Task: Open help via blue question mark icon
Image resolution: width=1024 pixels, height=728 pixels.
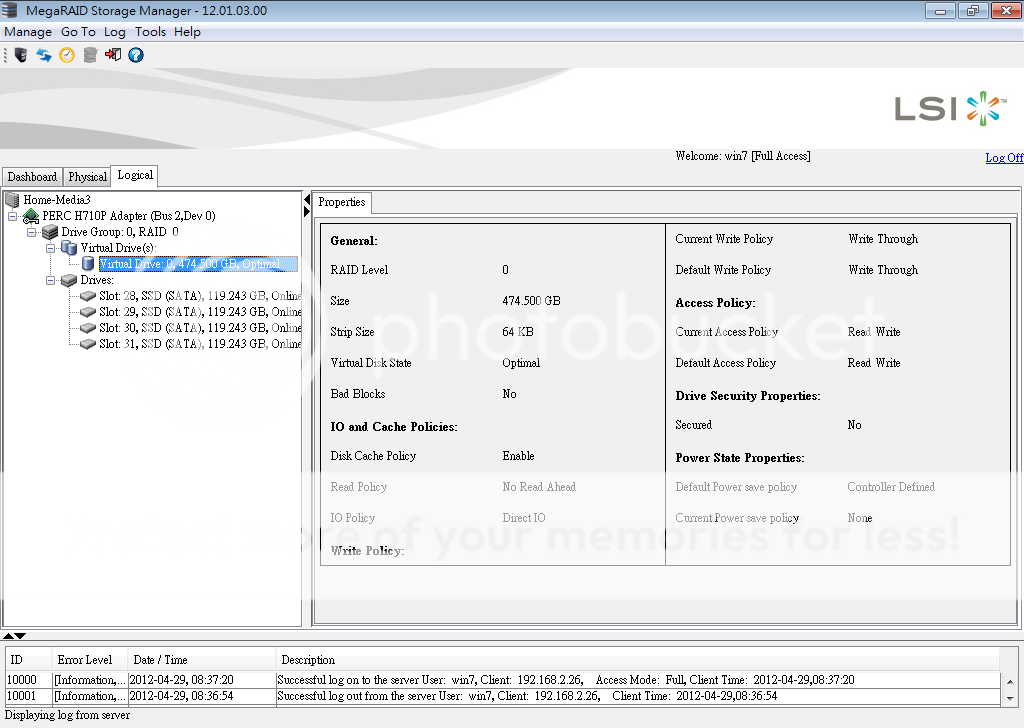Action: (x=136, y=55)
